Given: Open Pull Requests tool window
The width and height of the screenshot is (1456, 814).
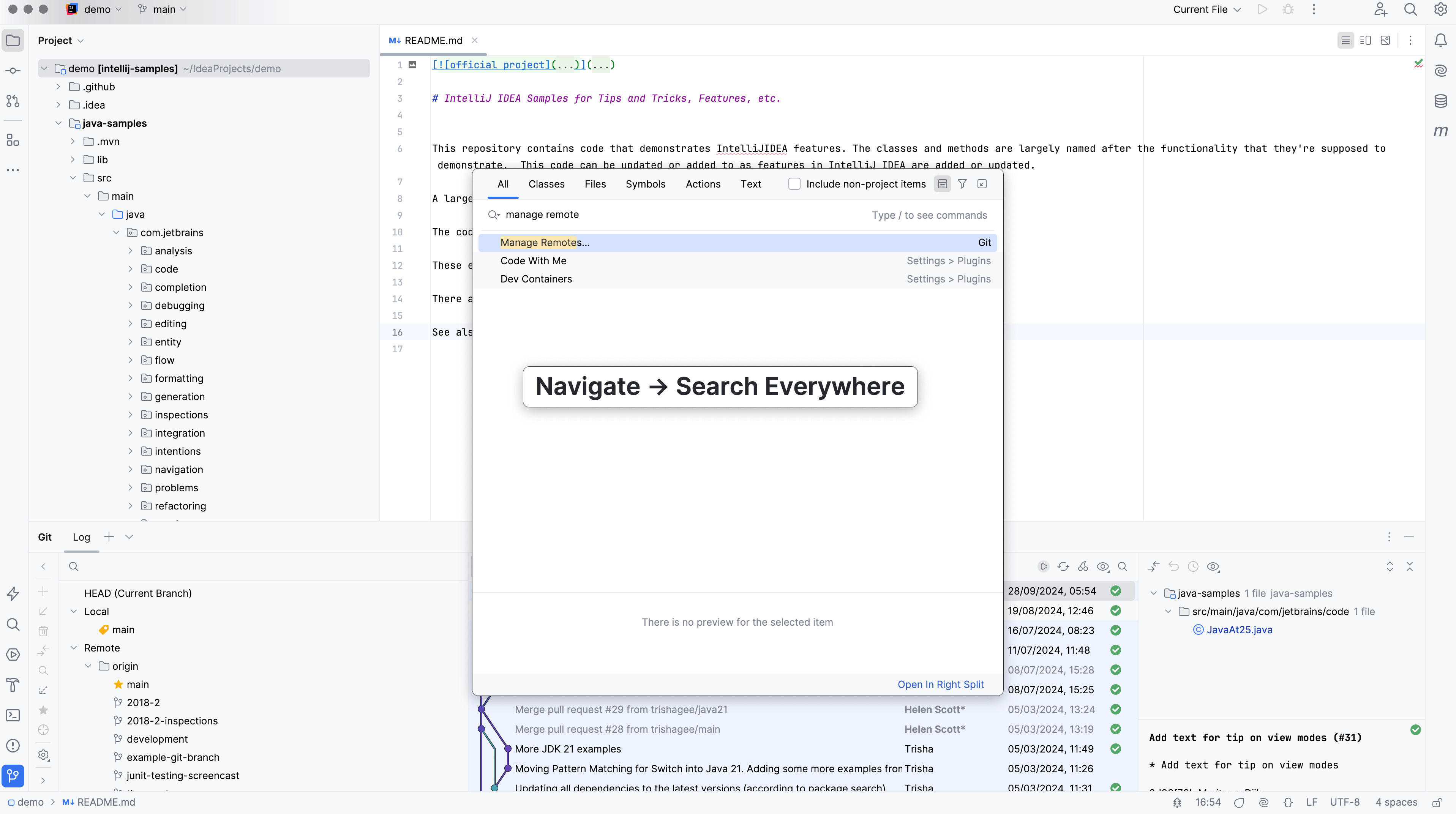Looking at the screenshot, I should tap(13, 101).
